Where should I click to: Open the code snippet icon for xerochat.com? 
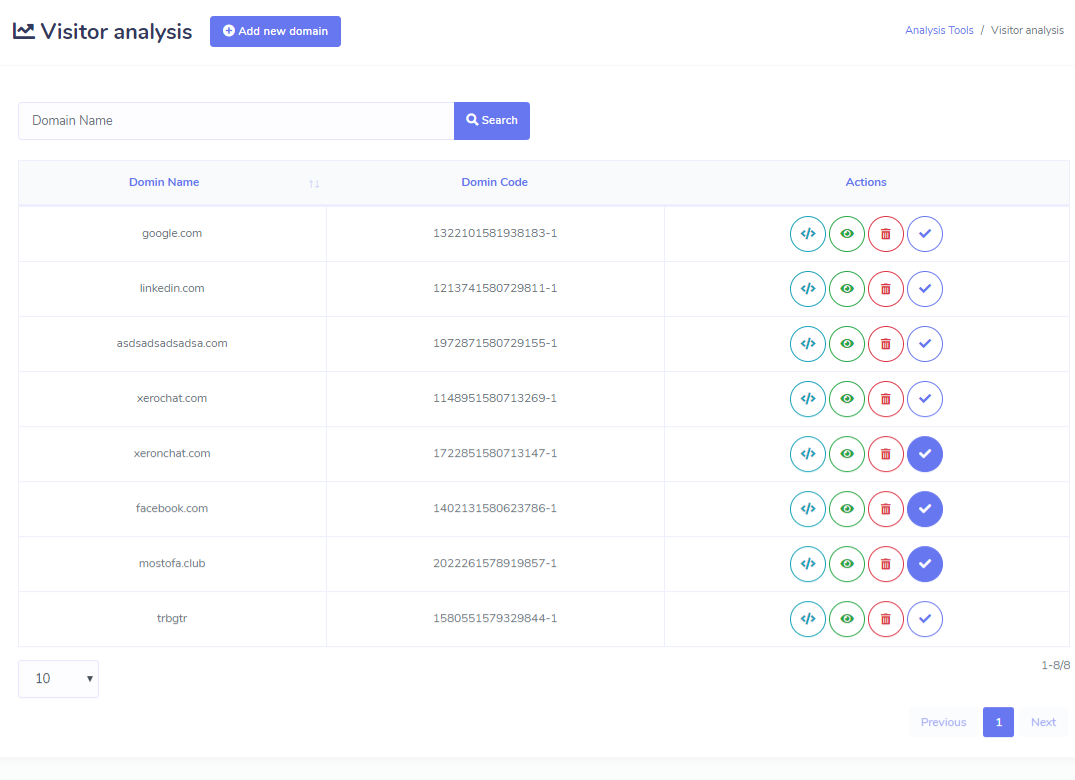(808, 399)
